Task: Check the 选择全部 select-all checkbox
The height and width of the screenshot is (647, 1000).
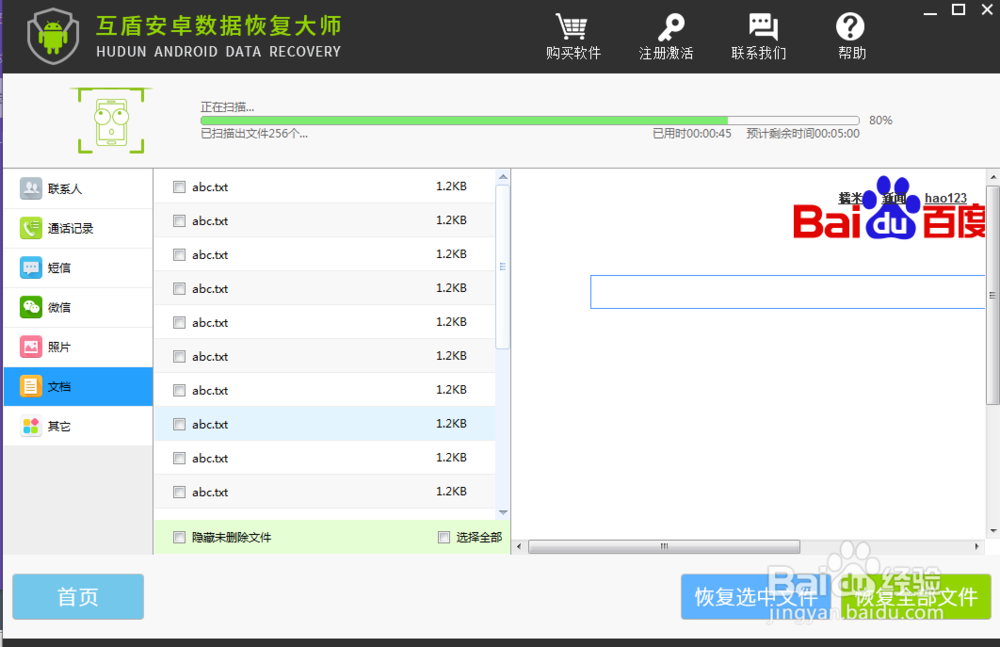Action: [x=443, y=537]
